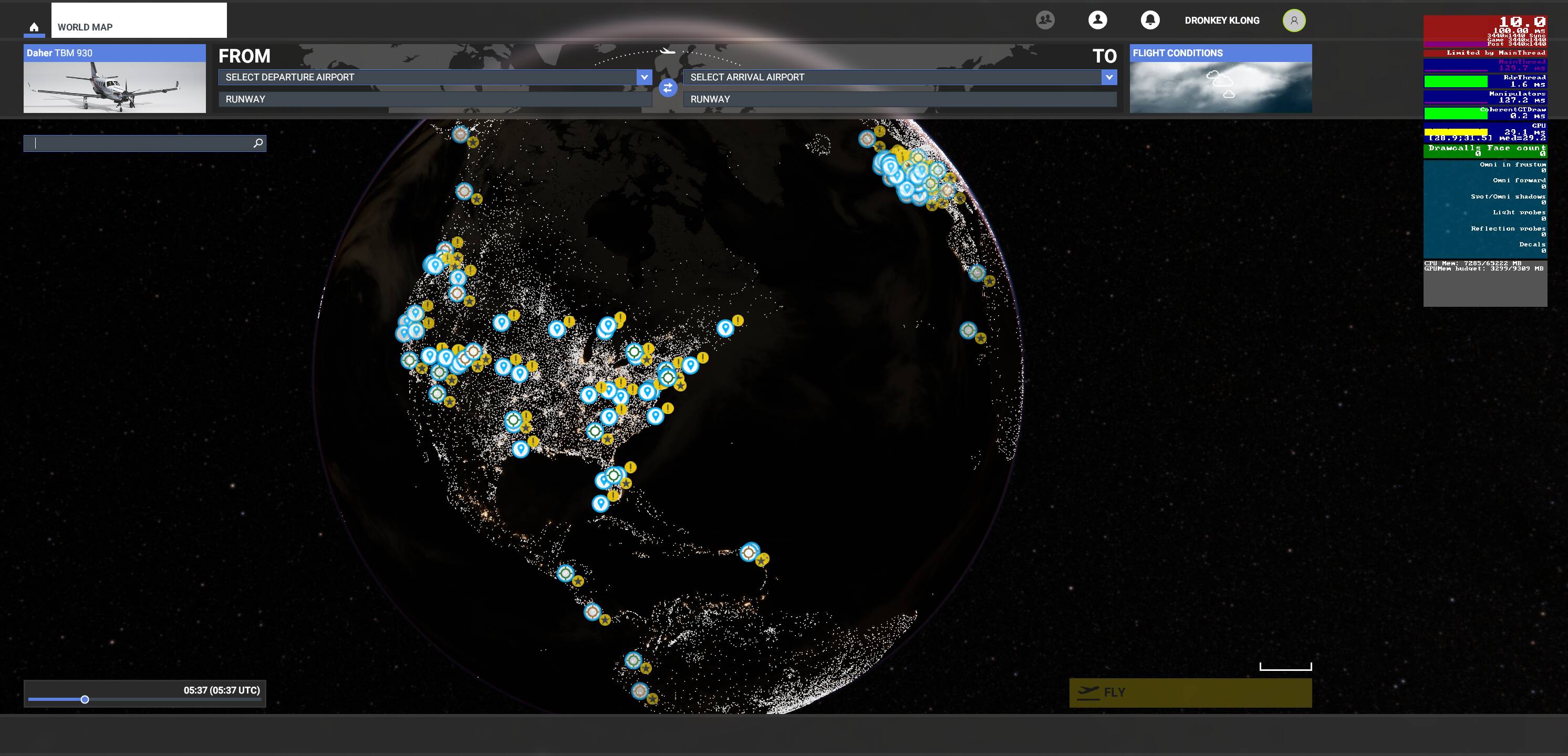1568x756 pixels.
Task: Select the Montana location pin marker
Action: point(501,323)
